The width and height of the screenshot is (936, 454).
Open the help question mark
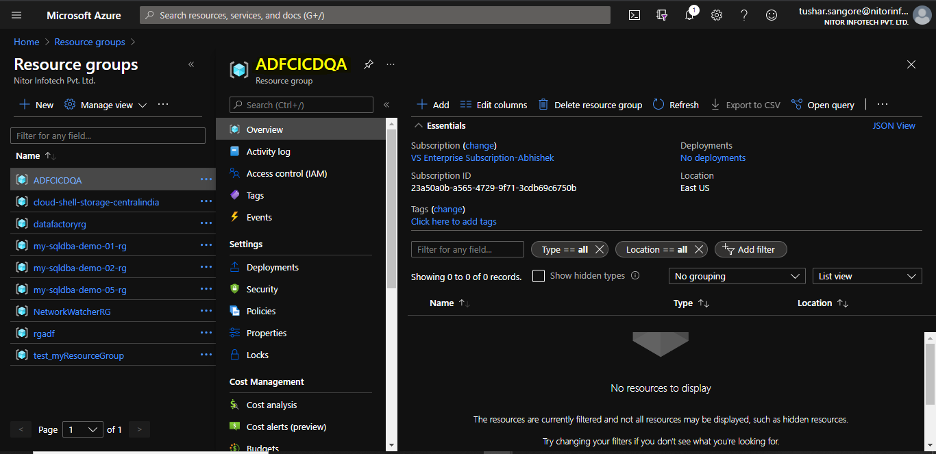pos(744,16)
